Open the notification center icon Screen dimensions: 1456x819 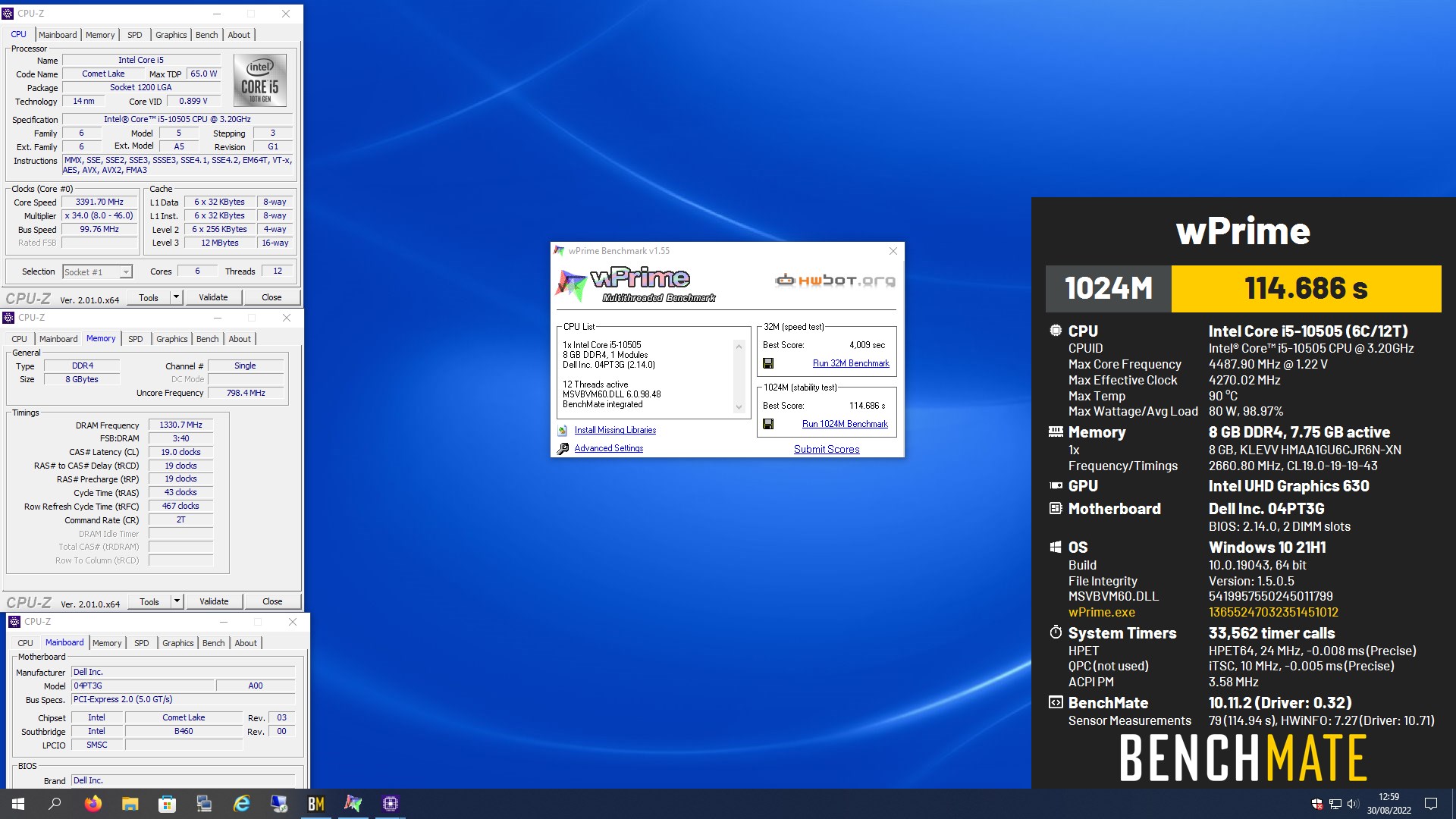click(x=1431, y=804)
